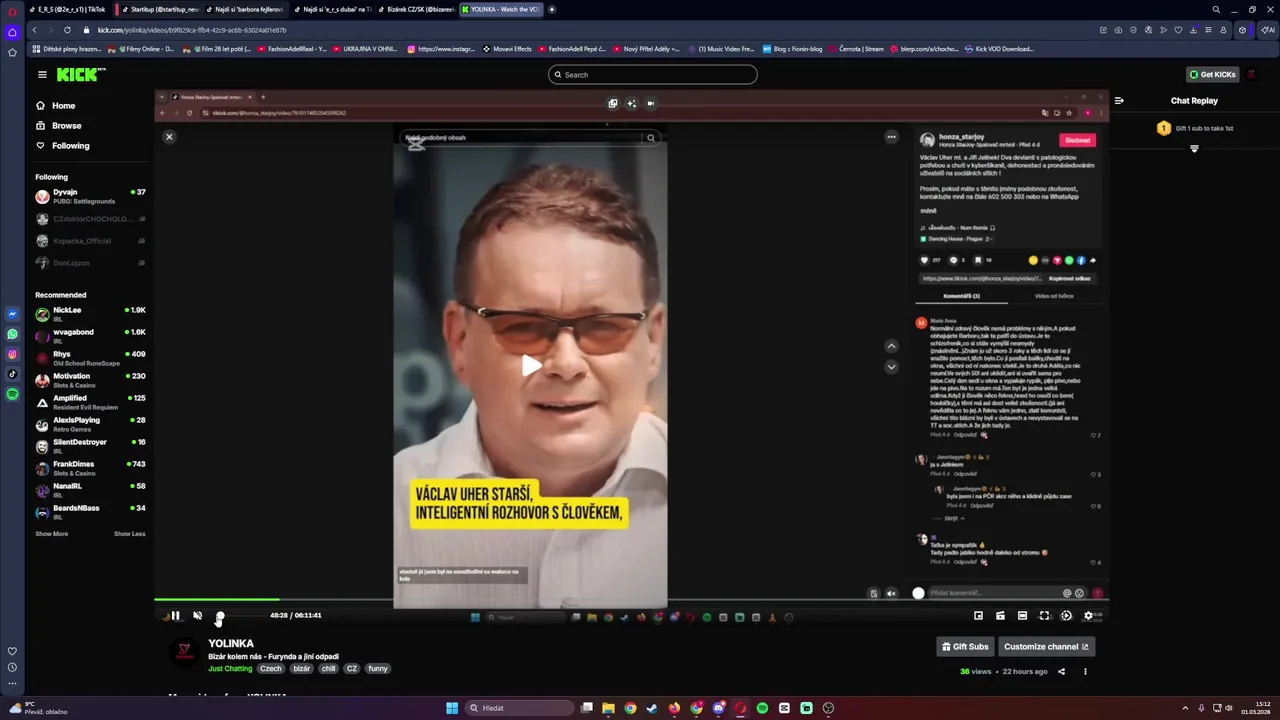
Task: Open Following in the Kick sidebar
Action: 63,146
